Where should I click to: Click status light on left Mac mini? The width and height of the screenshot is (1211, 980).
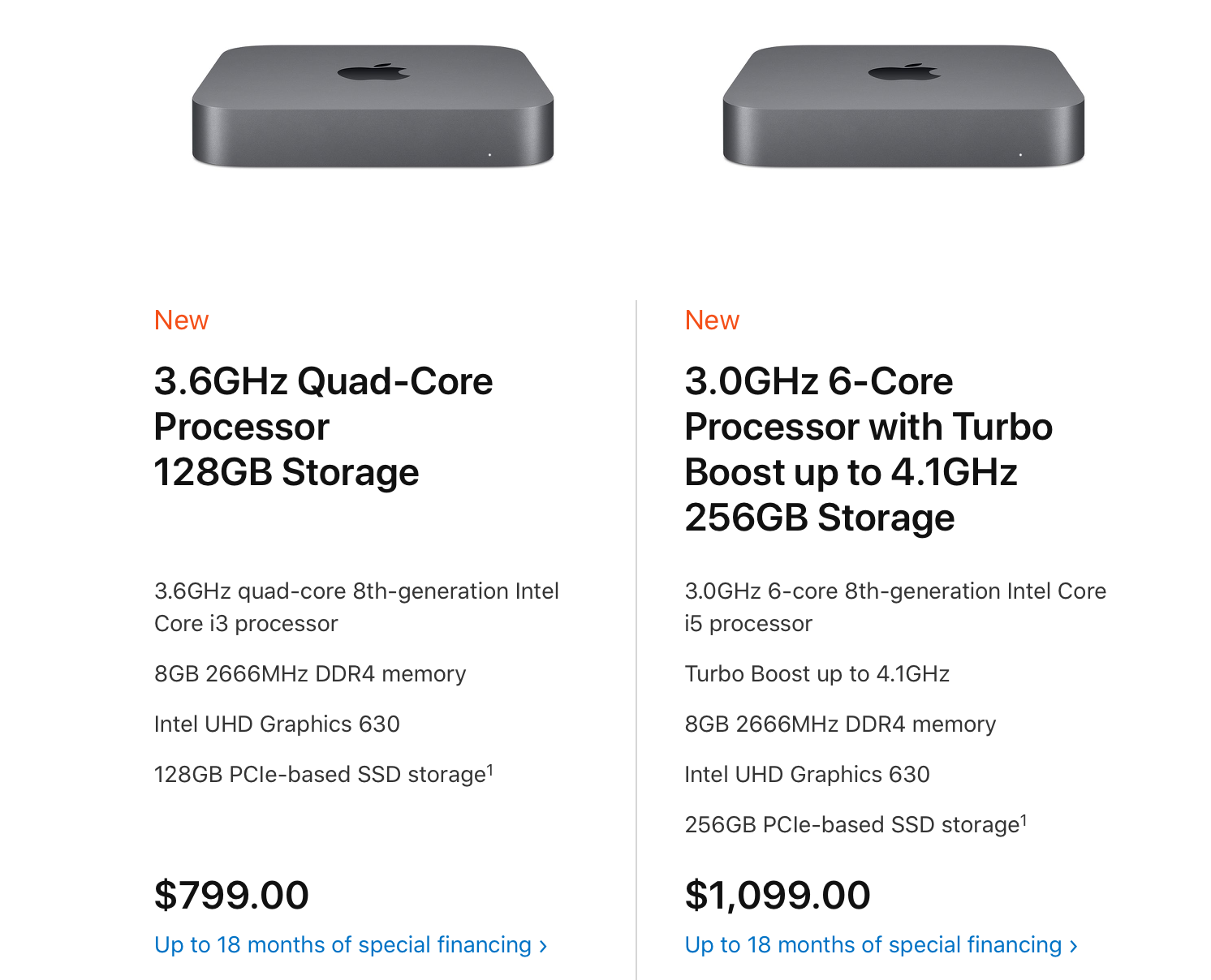489,155
